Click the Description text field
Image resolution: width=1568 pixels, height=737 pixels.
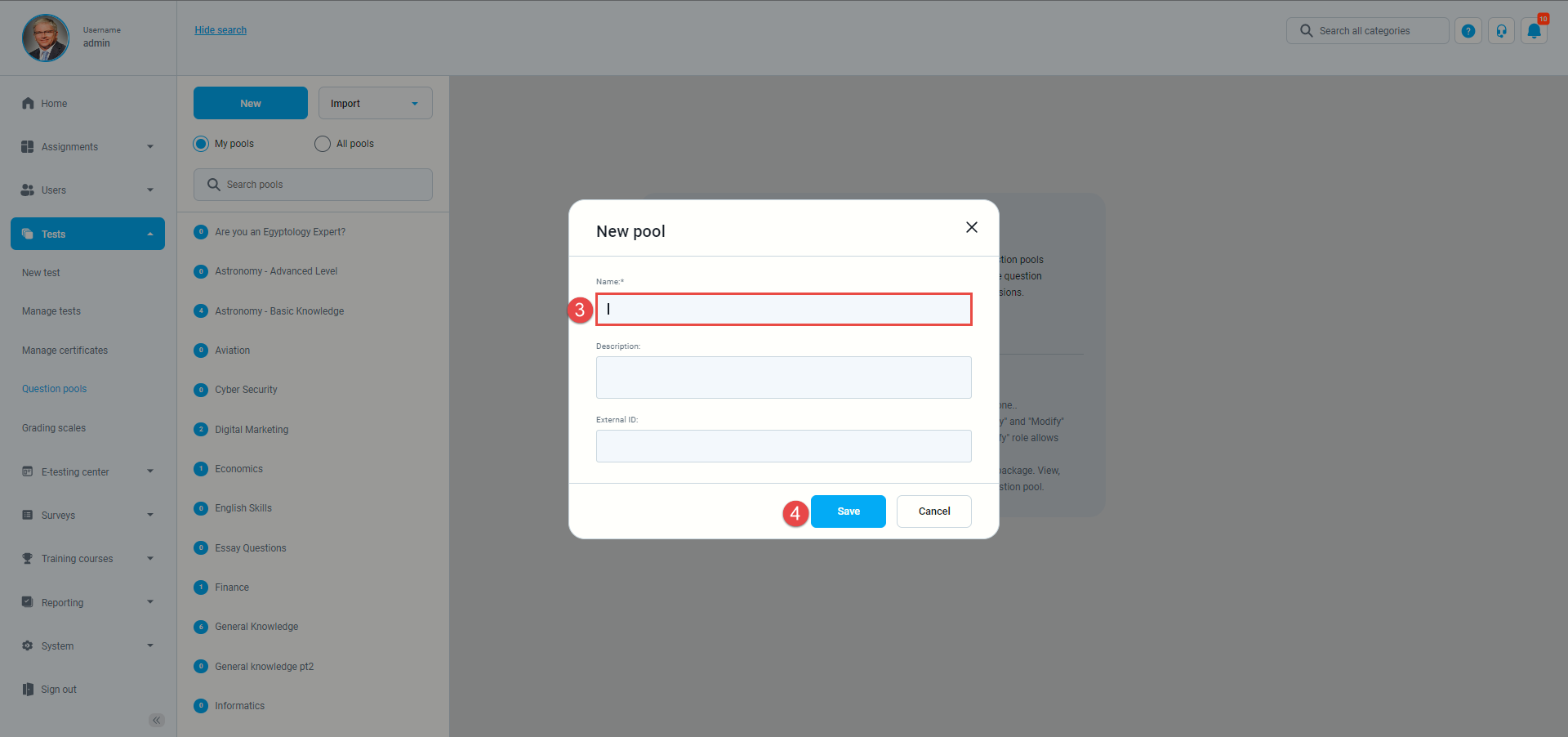pos(783,377)
